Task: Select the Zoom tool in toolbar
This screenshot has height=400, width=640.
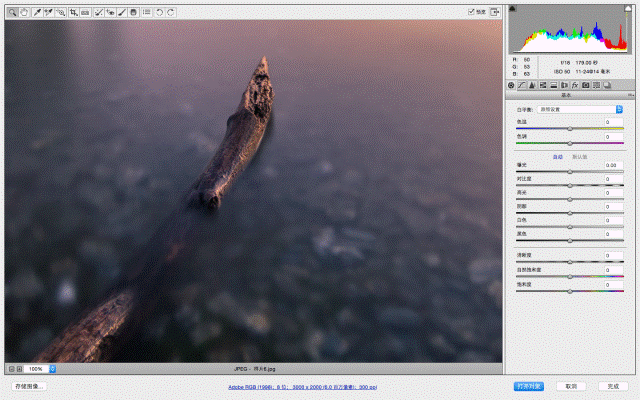Action: point(11,12)
